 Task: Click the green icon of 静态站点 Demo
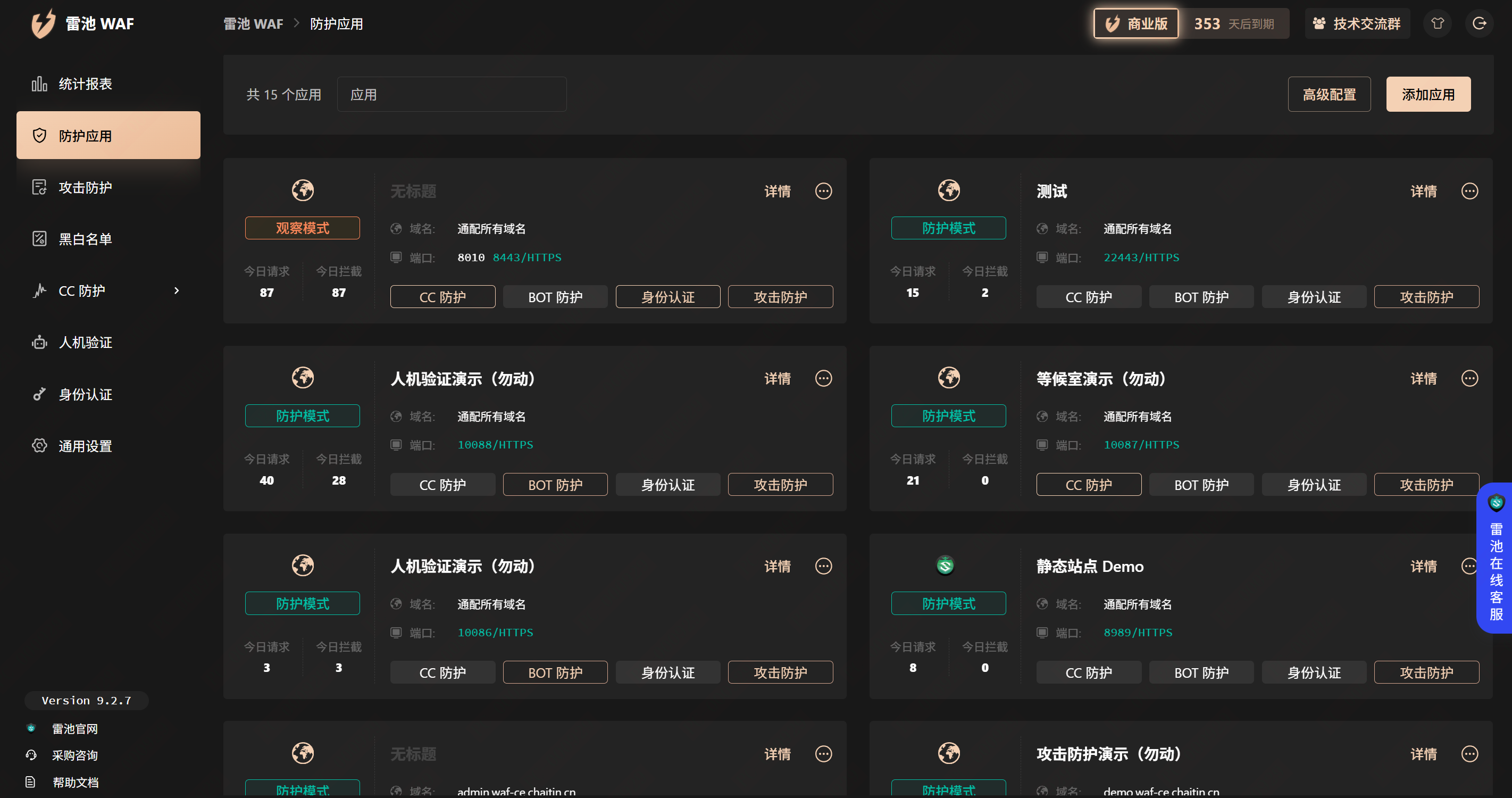tap(945, 565)
